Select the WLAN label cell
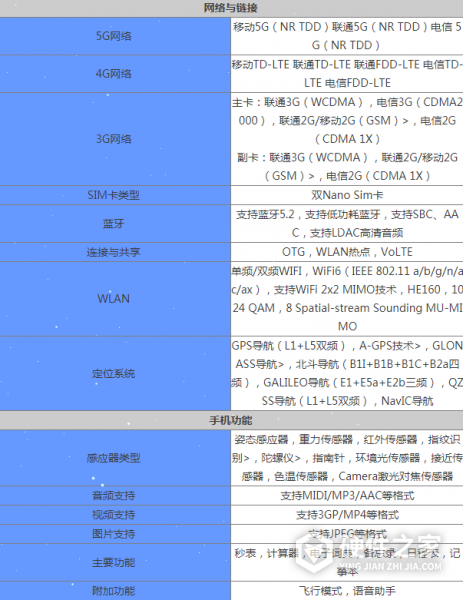463x600 pixels. (x=115, y=298)
